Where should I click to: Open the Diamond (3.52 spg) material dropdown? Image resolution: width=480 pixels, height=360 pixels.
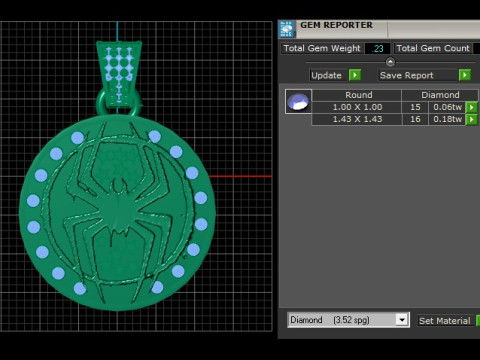coord(402,320)
